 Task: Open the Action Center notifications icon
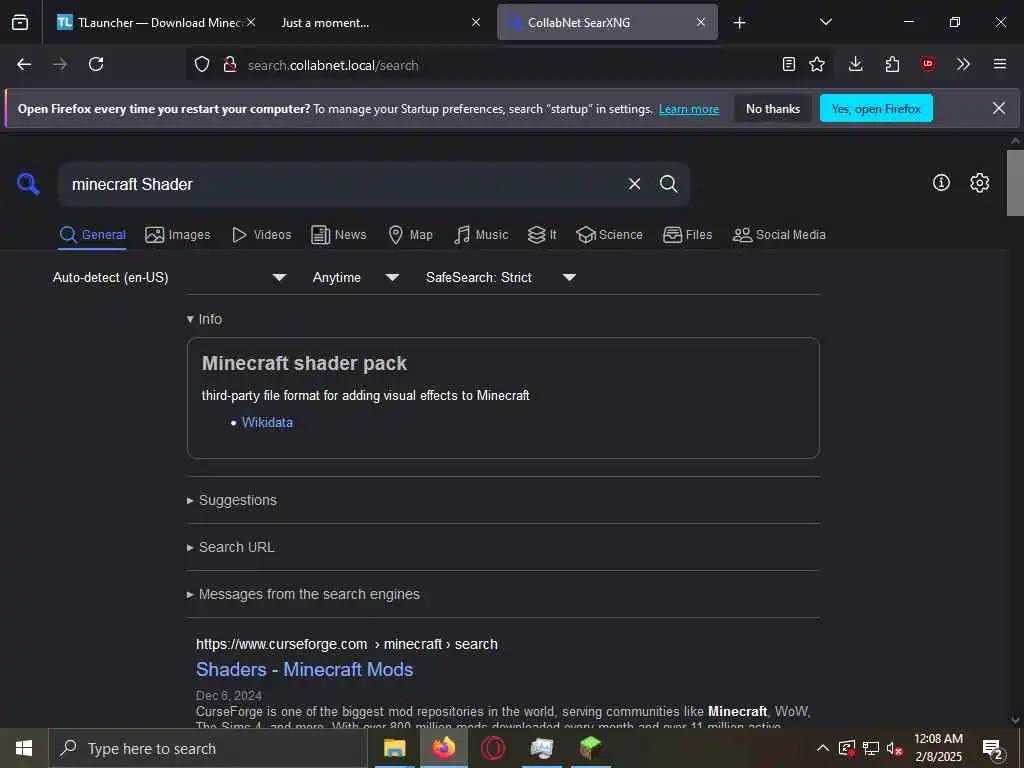992,749
